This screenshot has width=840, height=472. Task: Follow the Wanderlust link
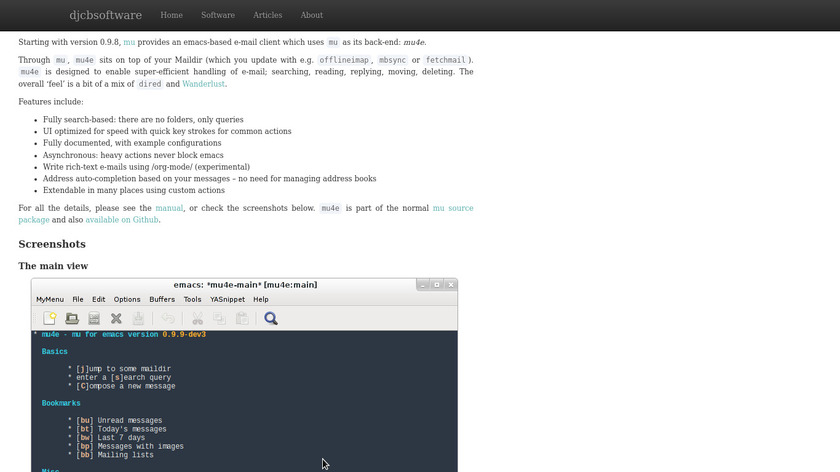click(x=203, y=84)
